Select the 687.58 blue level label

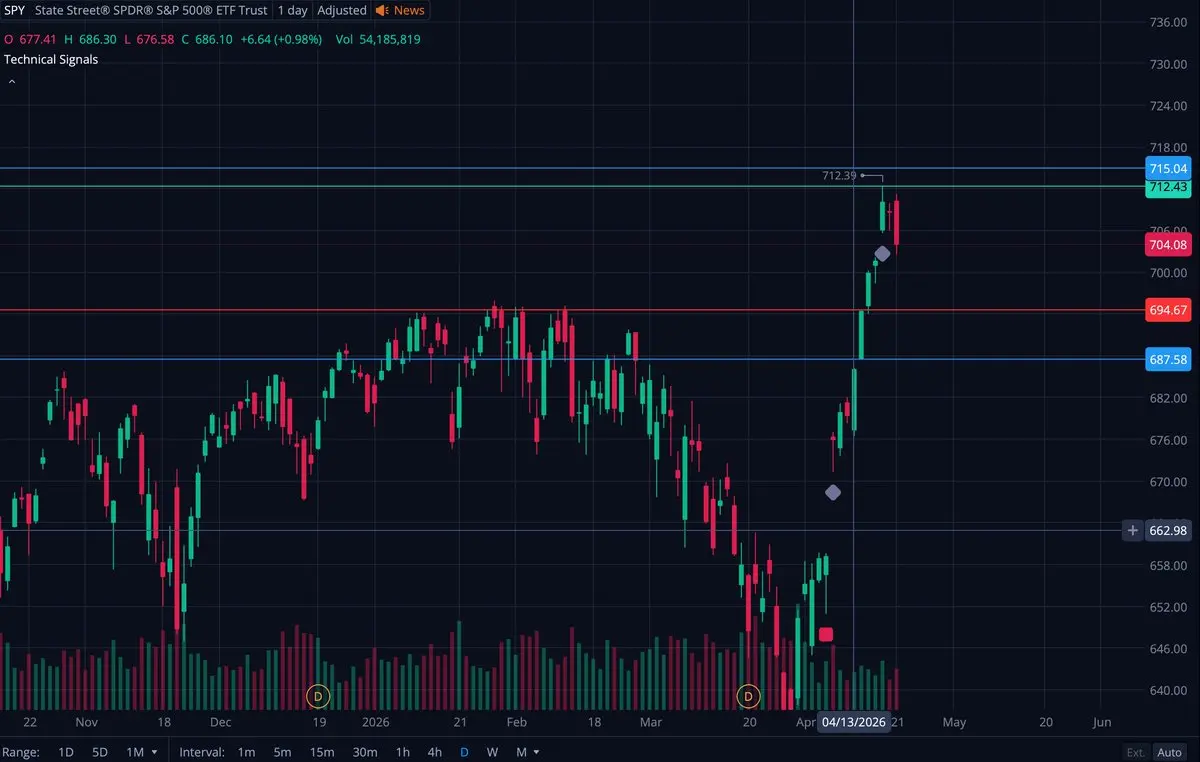1168,359
